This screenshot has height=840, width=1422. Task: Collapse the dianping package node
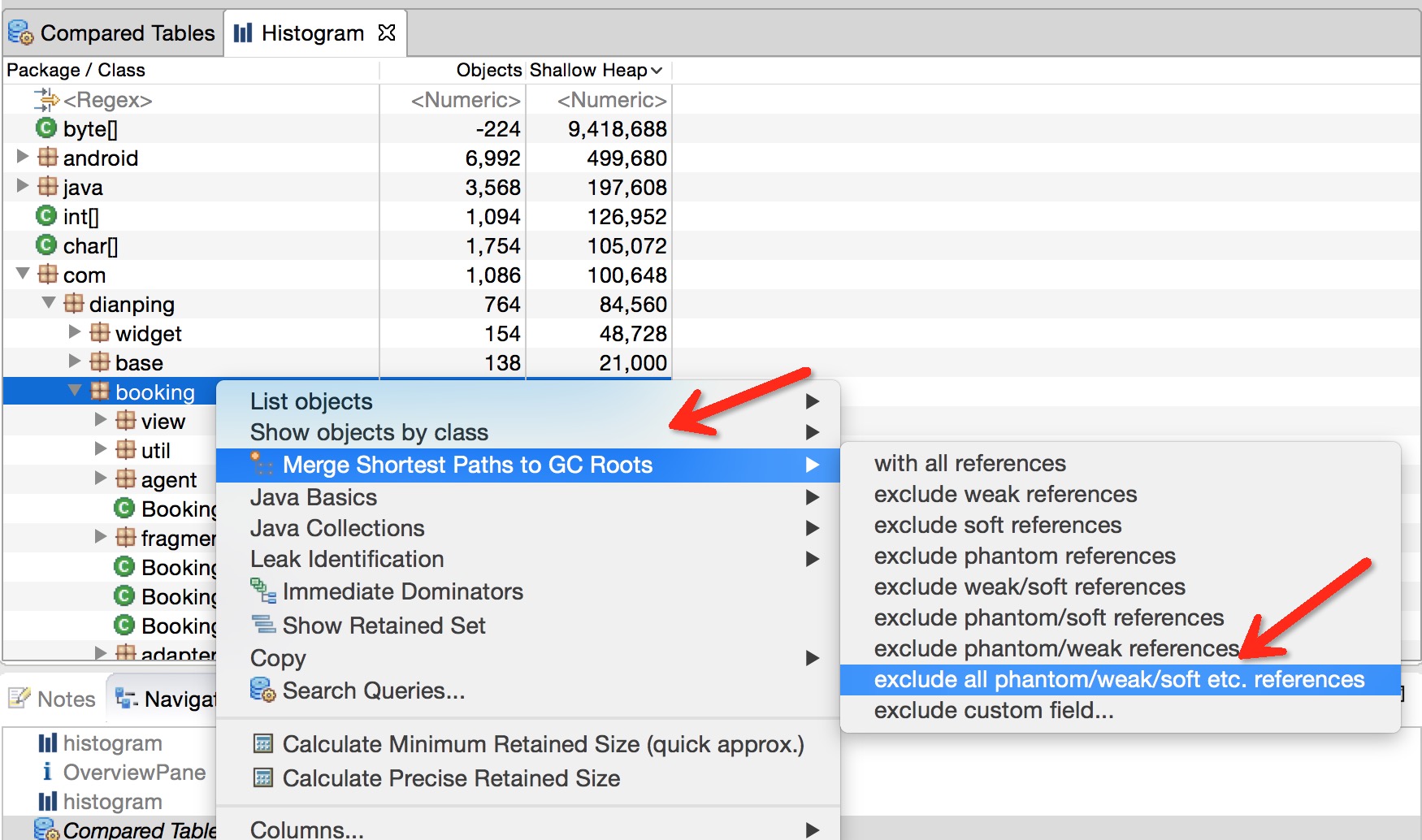coord(49,302)
